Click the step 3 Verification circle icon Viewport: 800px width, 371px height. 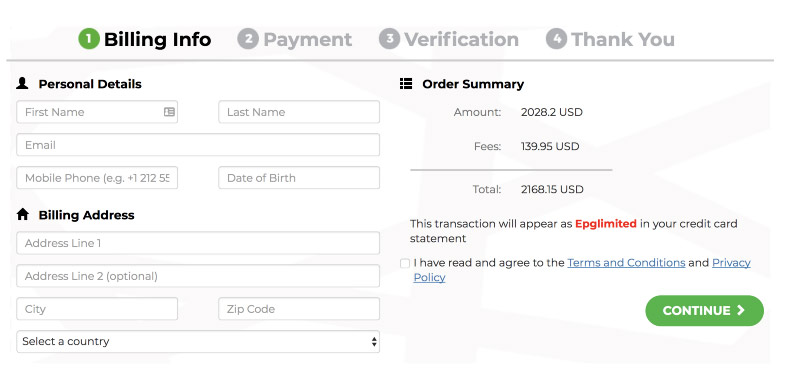click(x=389, y=39)
